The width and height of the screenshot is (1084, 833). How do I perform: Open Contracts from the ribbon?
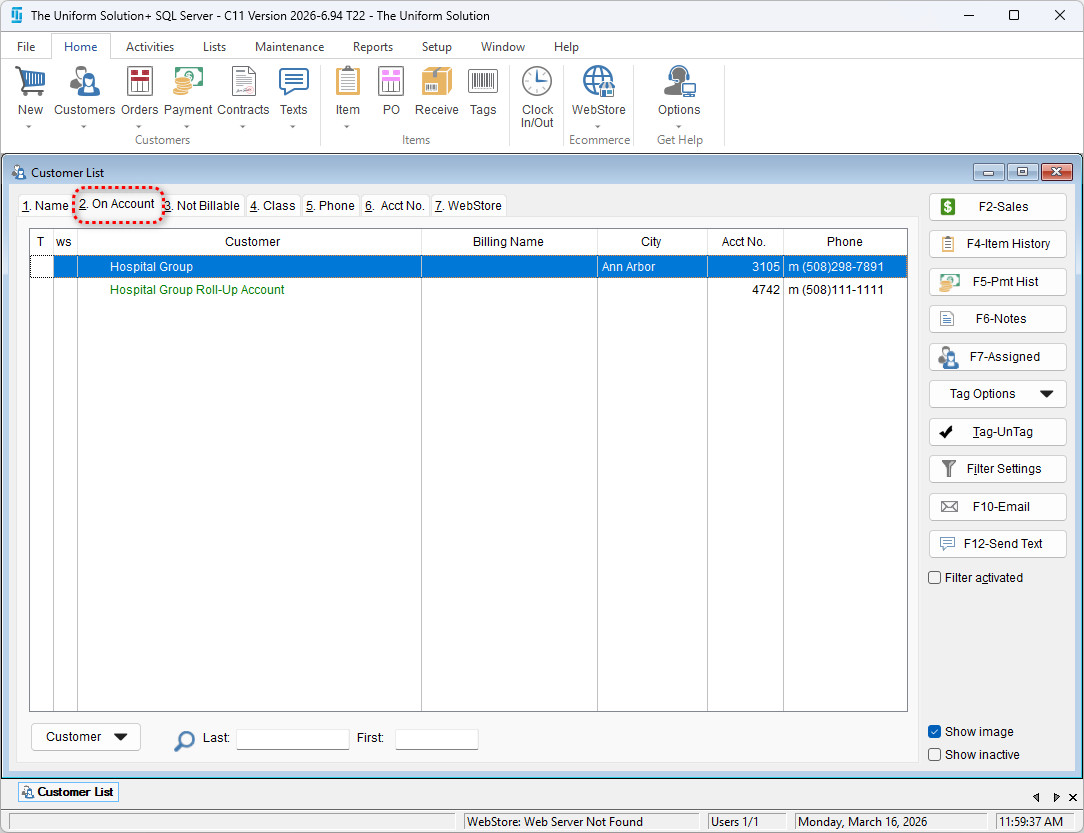coord(243,82)
